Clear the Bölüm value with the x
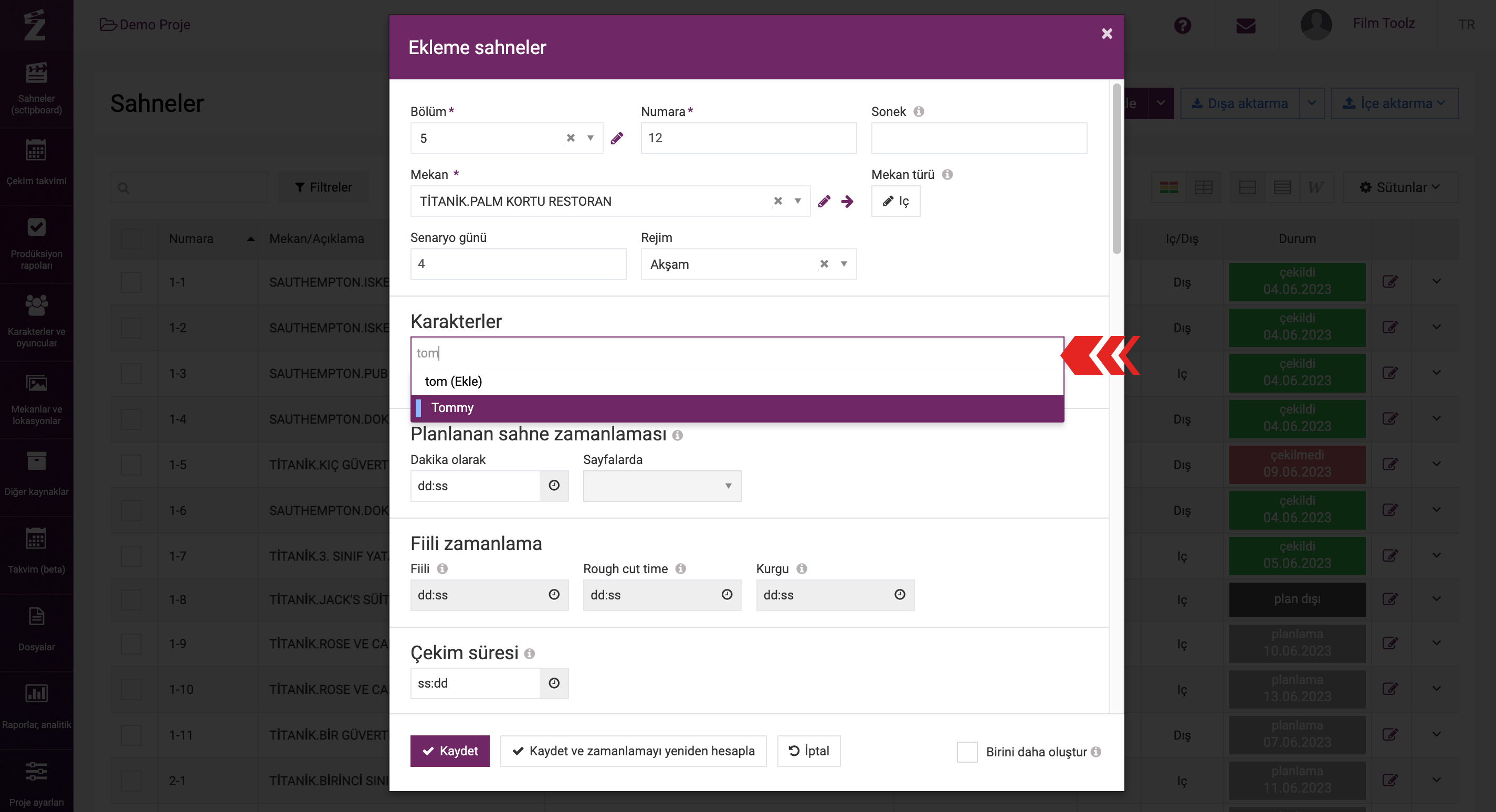 coord(571,138)
